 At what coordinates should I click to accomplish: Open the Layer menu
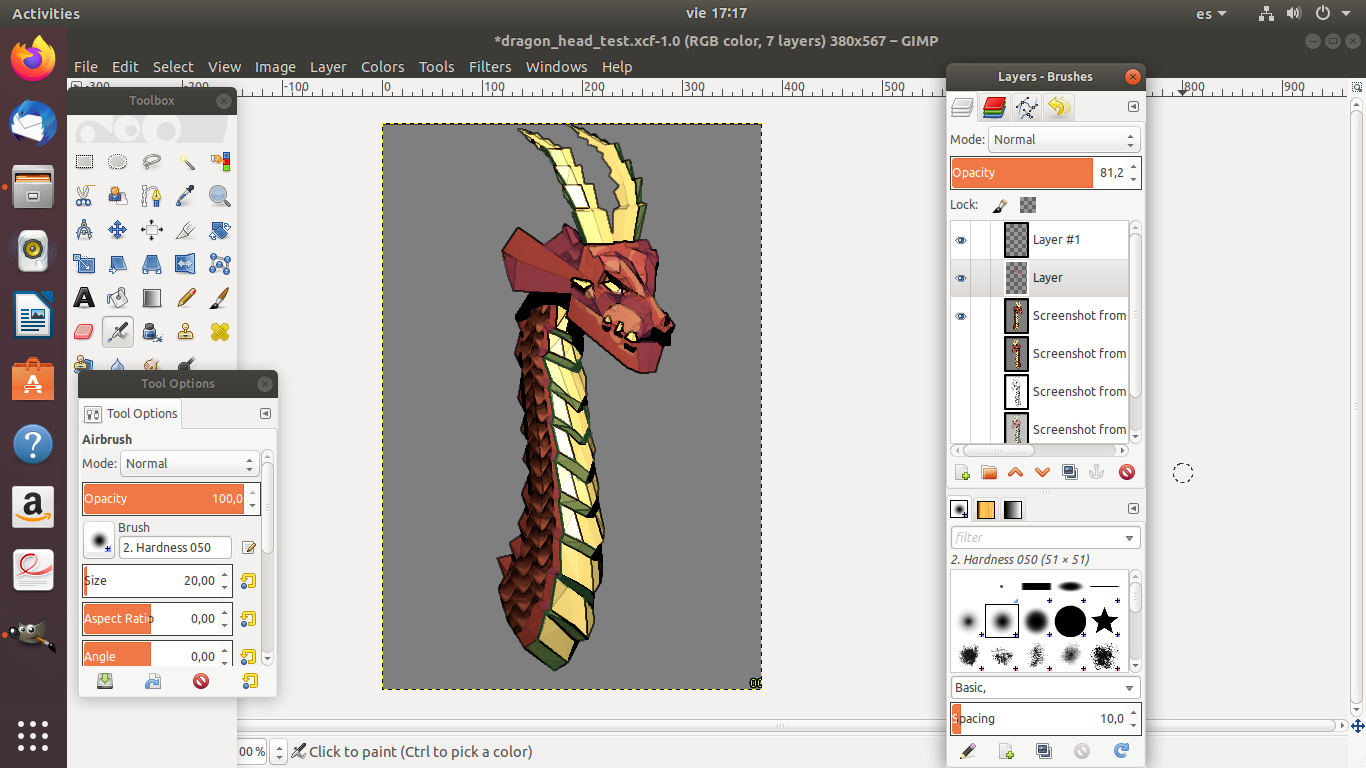point(328,67)
